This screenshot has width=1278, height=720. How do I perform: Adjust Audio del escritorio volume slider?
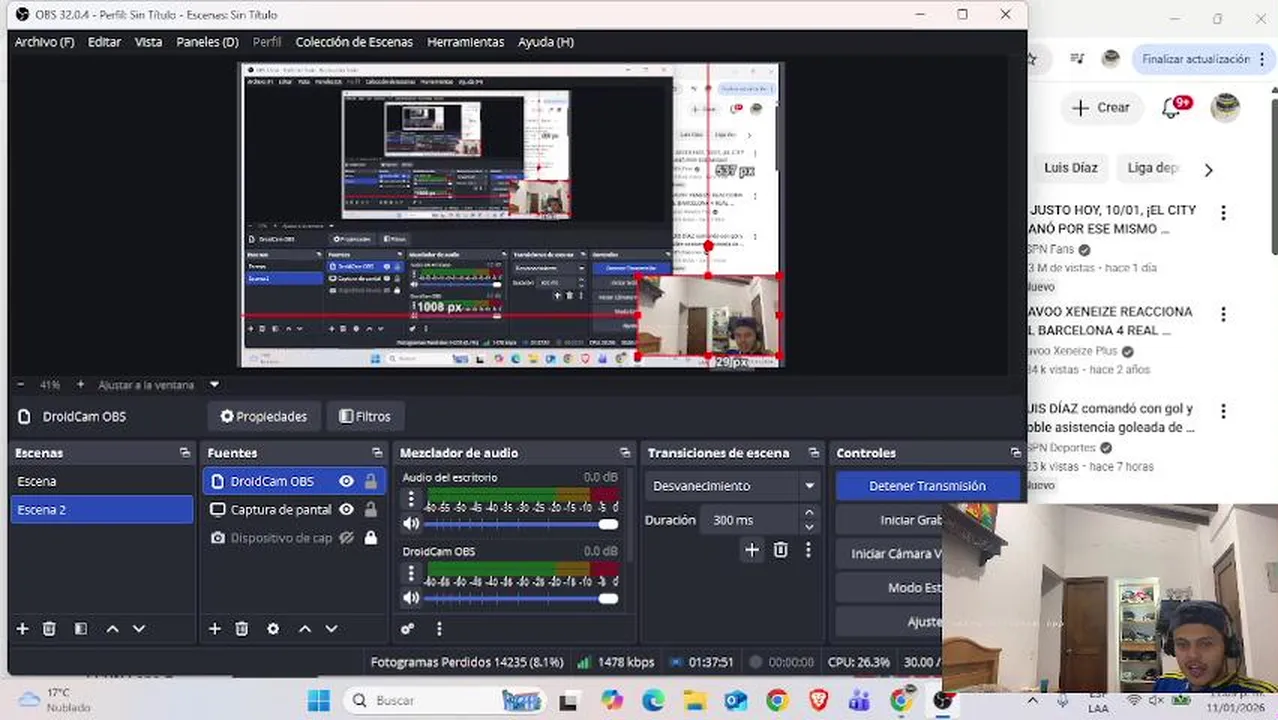click(x=521, y=524)
